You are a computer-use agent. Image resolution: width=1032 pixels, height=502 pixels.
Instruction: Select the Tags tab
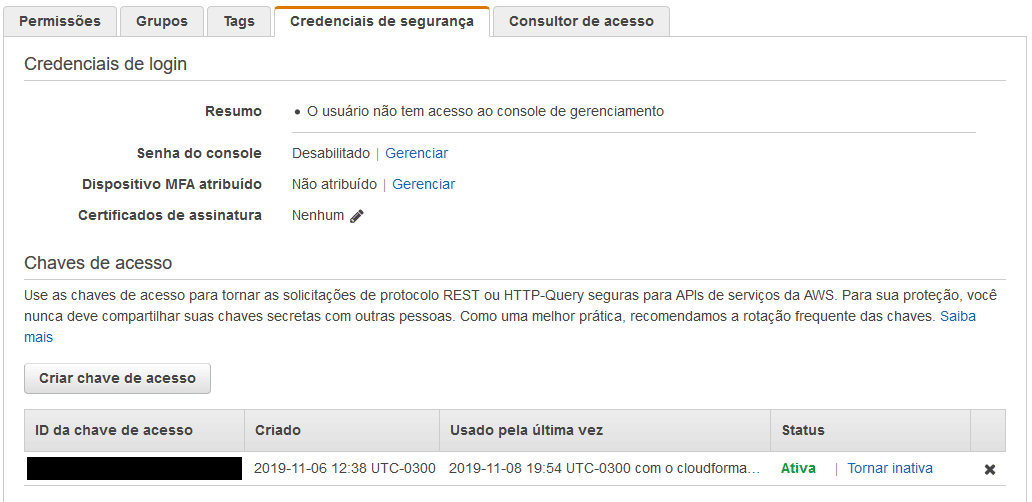coord(239,21)
